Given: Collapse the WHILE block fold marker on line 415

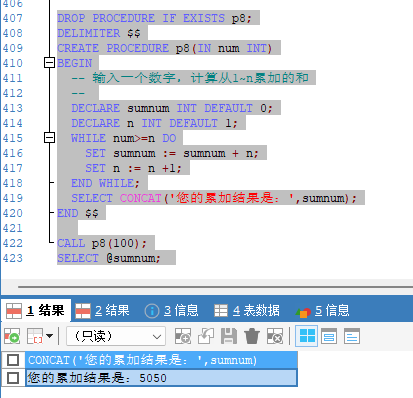Looking at the screenshot, I should pyautogui.click(x=49, y=137).
